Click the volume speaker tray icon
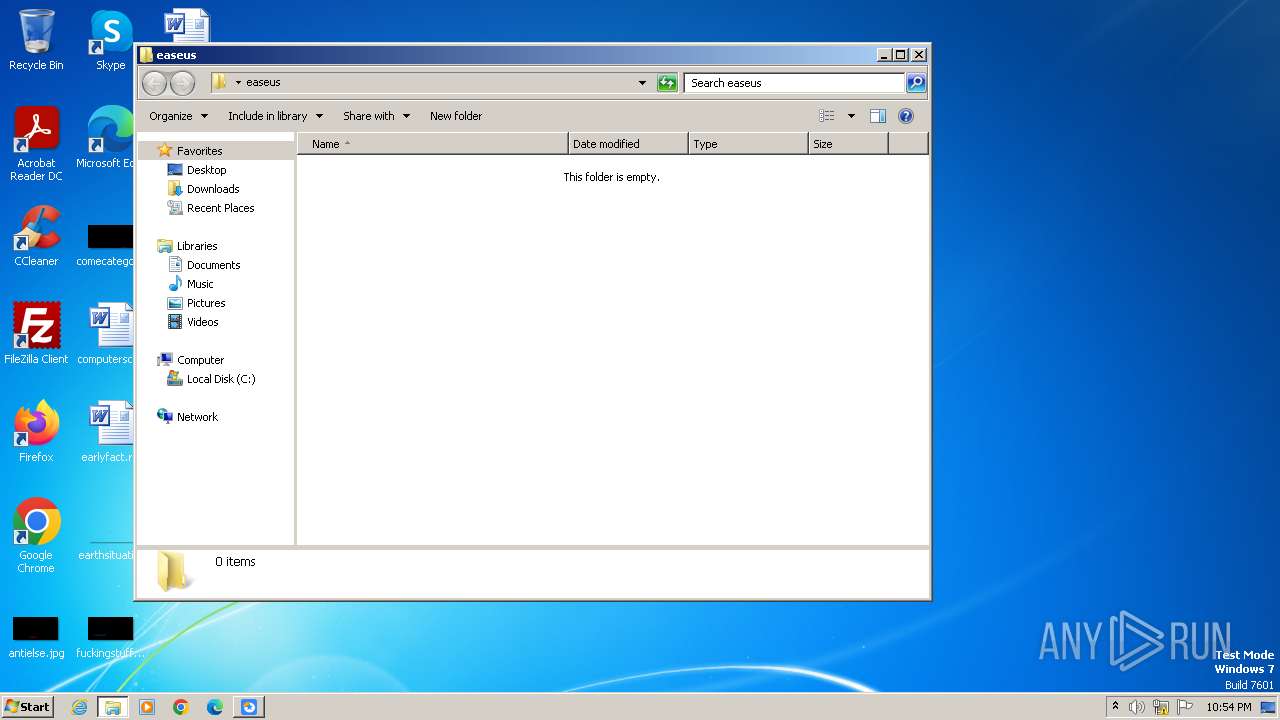Screen dimensions: 1280x720 coord(1137,707)
